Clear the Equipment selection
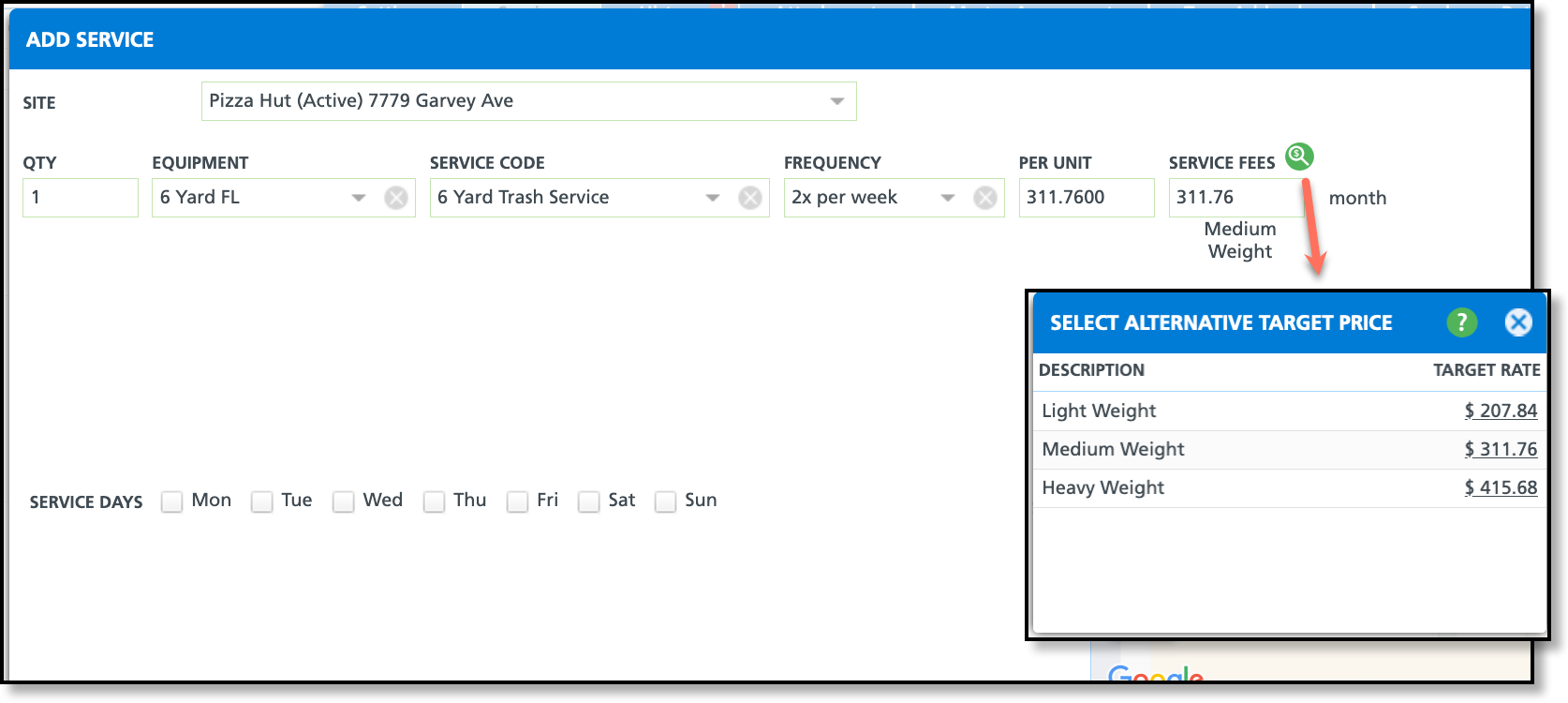 (x=396, y=198)
